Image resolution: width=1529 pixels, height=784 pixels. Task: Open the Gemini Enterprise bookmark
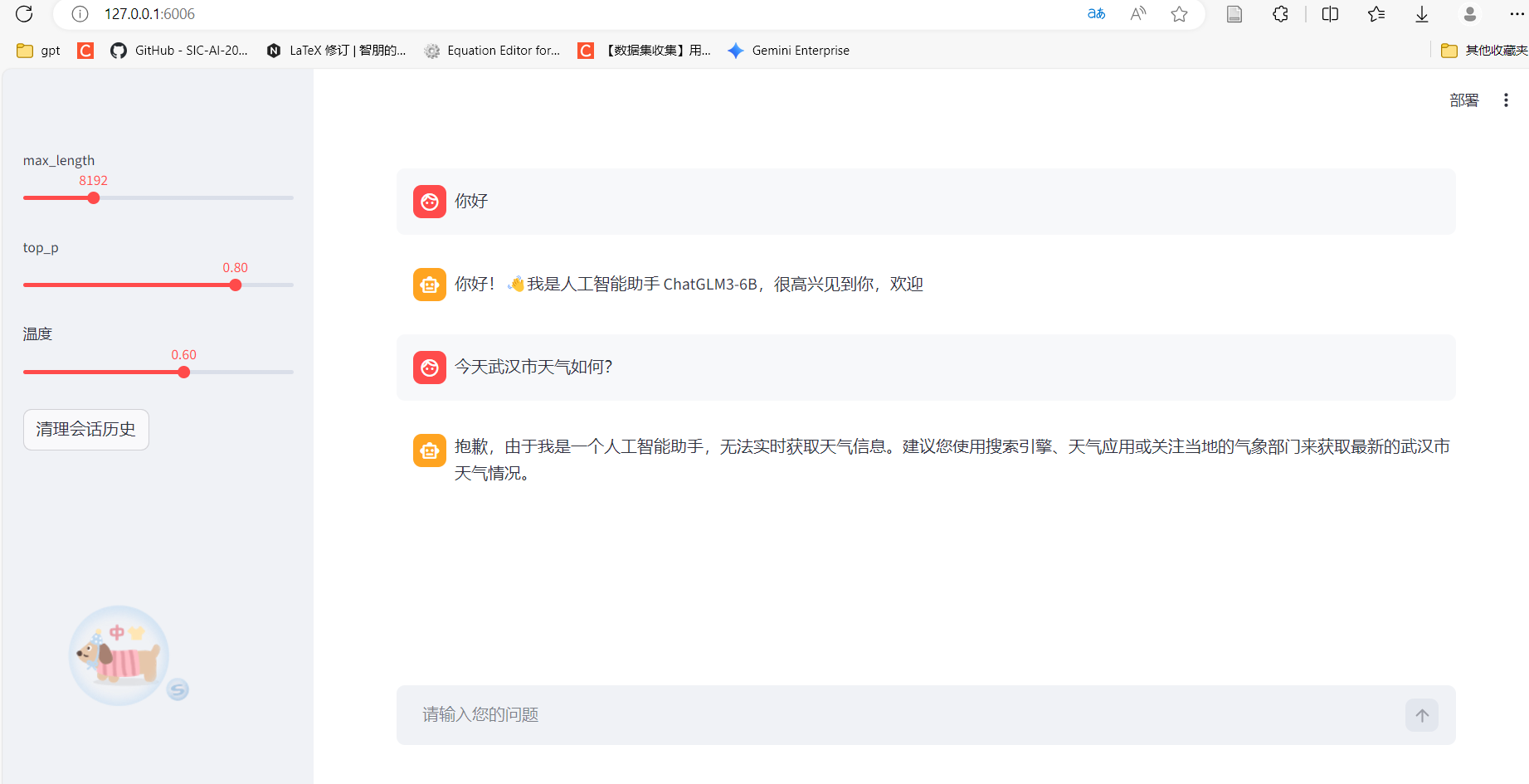pyautogui.click(x=788, y=50)
